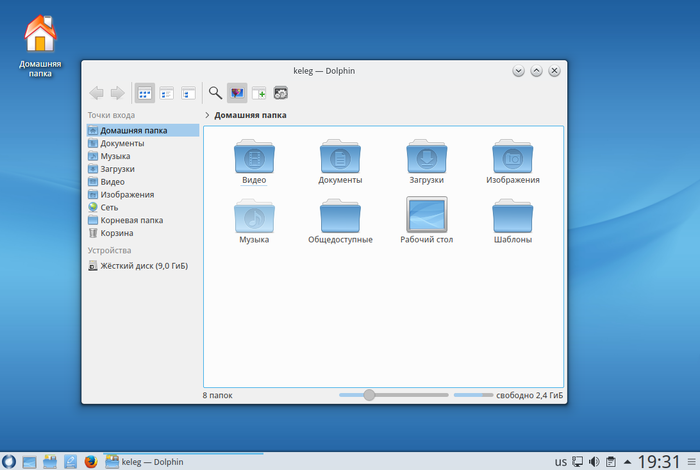Switch to Details view mode

tap(188, 93)
